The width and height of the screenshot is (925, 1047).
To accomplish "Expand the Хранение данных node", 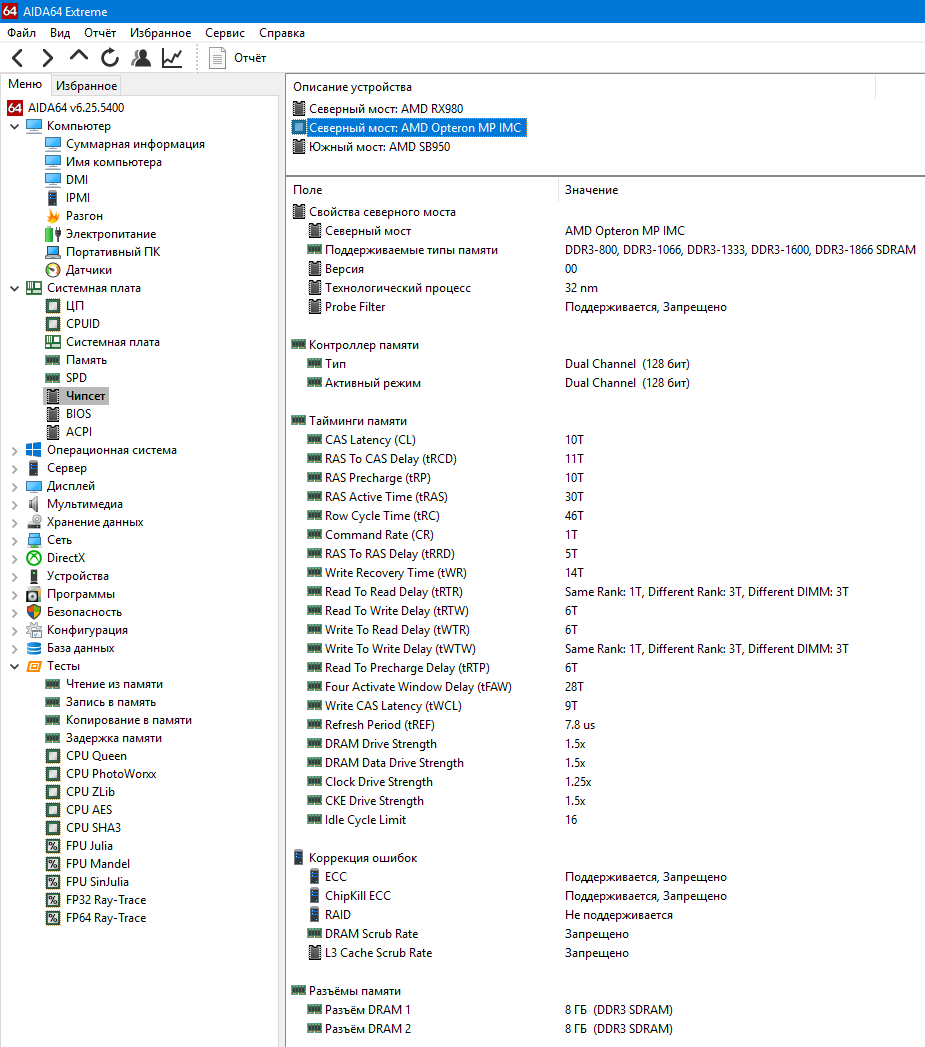I will tap(14, 523).
